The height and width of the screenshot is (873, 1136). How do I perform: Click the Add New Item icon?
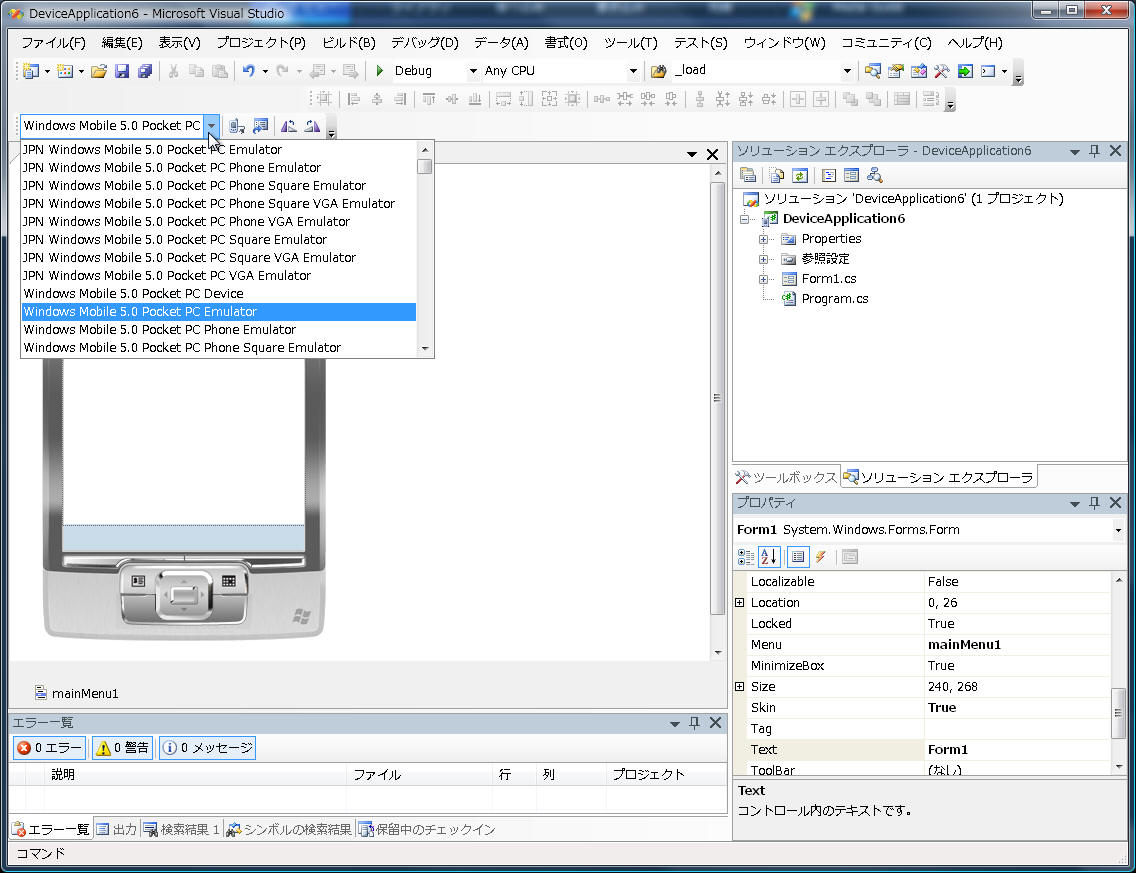(x=65, y=71)
